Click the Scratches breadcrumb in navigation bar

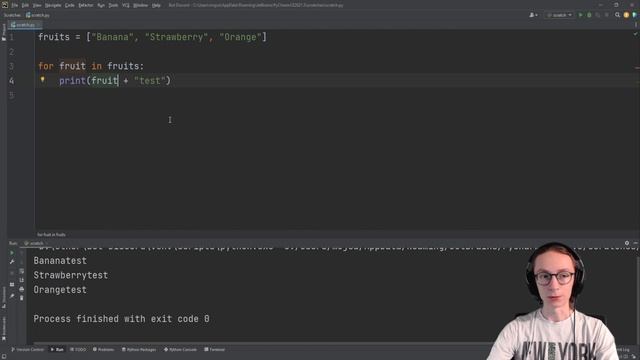point(12,15)
